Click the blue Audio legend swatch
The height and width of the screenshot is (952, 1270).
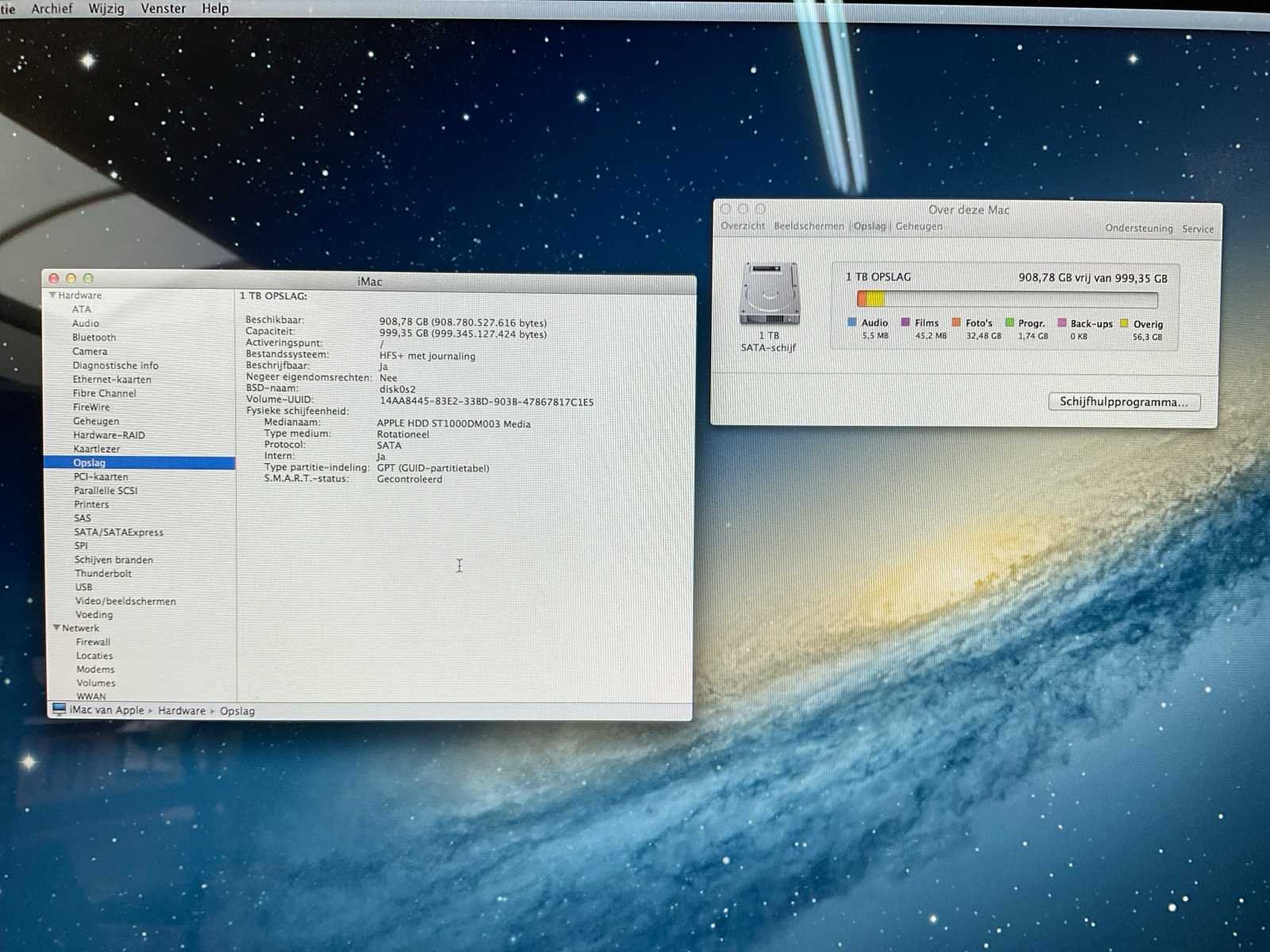(852, 323)
